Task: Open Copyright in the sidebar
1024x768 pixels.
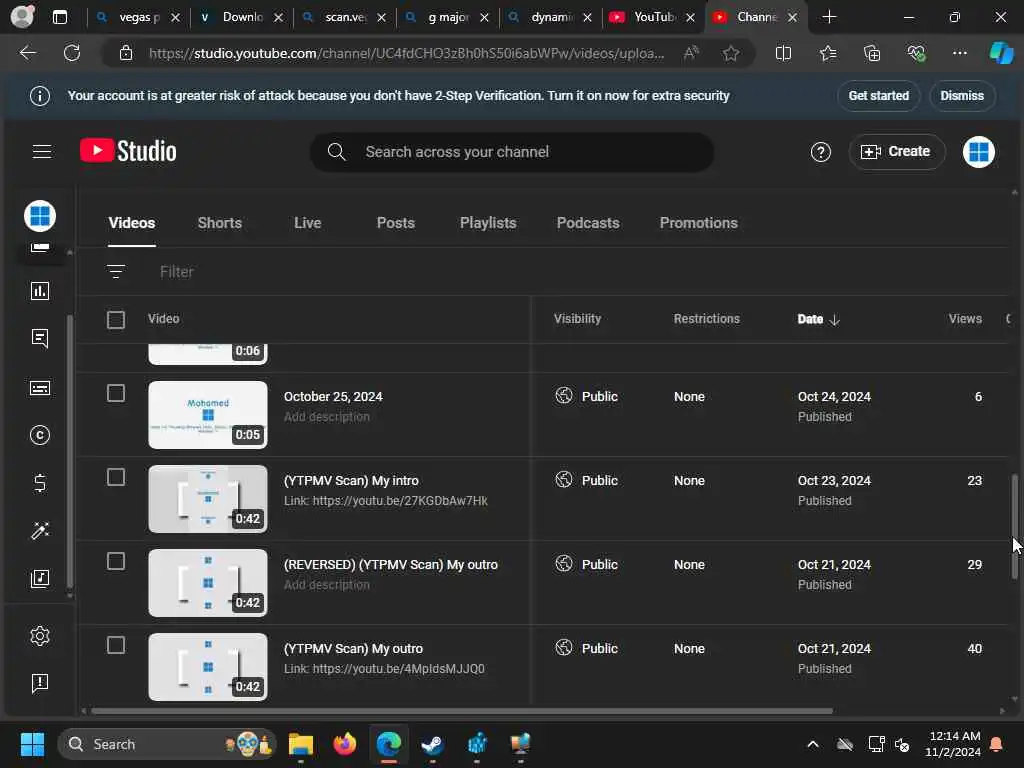Action: coord(40,435)
